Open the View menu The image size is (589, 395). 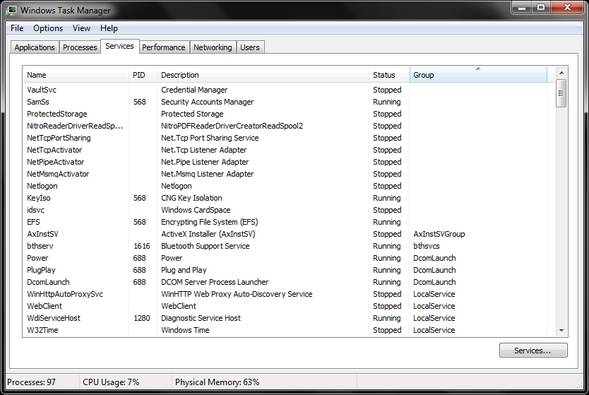(82, 28)
